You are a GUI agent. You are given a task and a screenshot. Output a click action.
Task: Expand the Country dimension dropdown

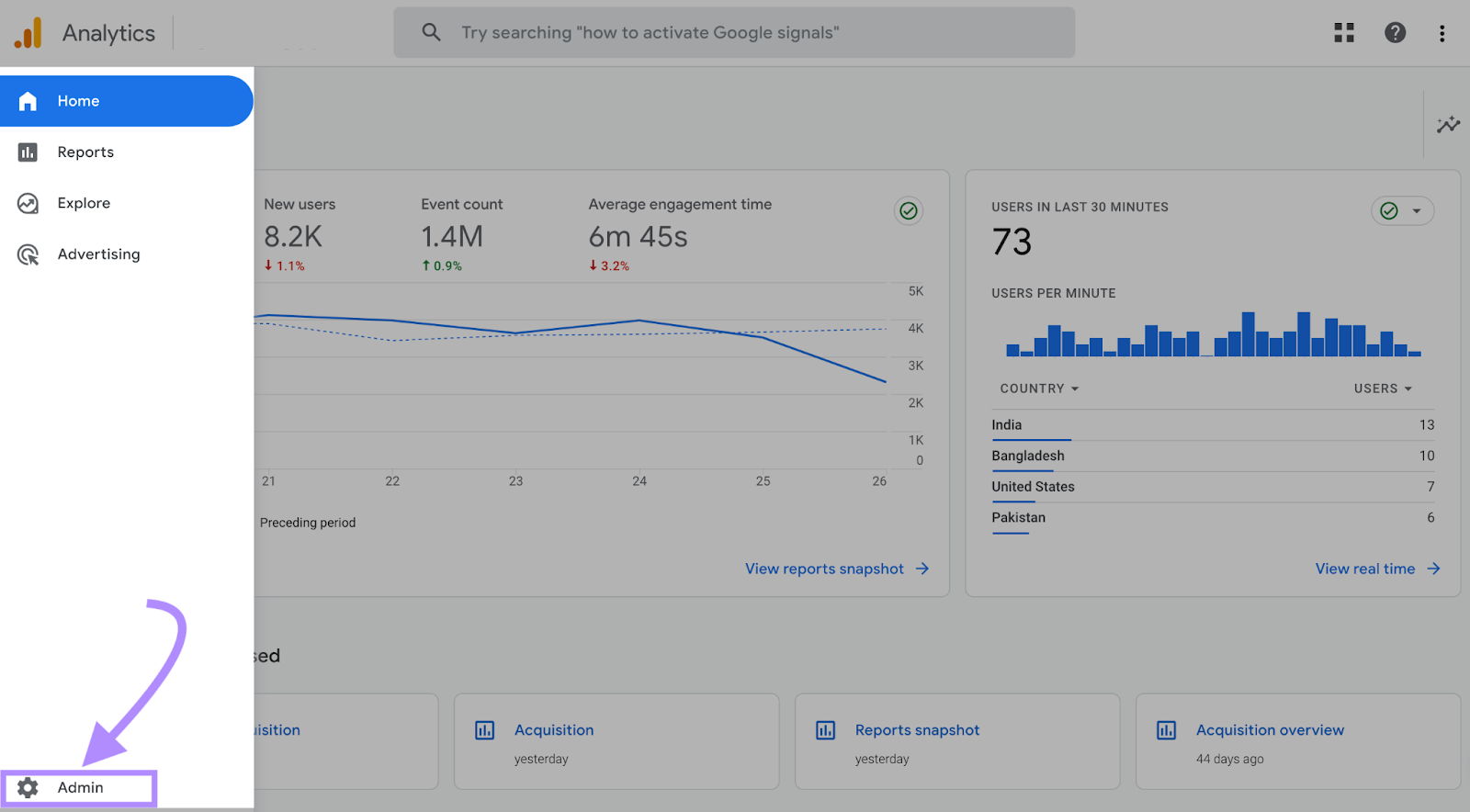[1039, 389]
